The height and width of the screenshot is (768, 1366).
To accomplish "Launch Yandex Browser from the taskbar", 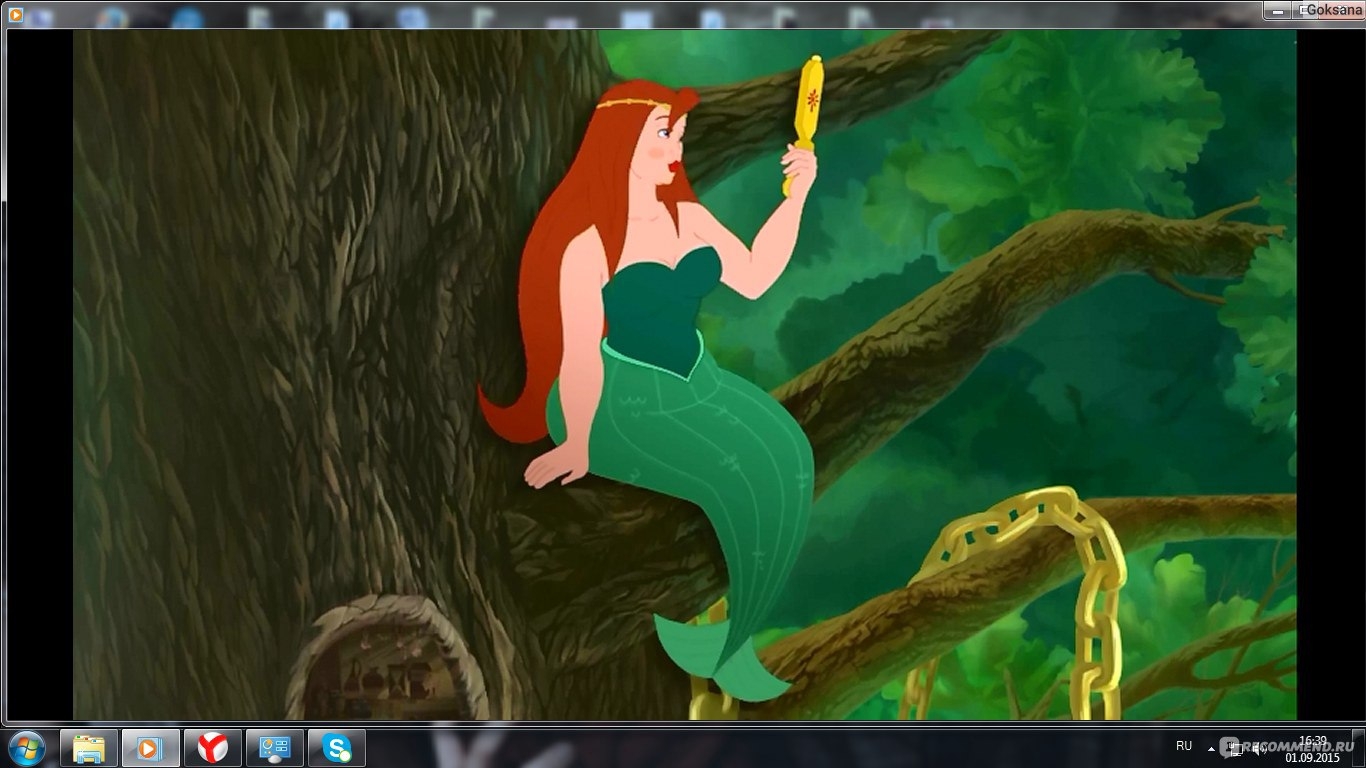I will click(x=212, y=748).
